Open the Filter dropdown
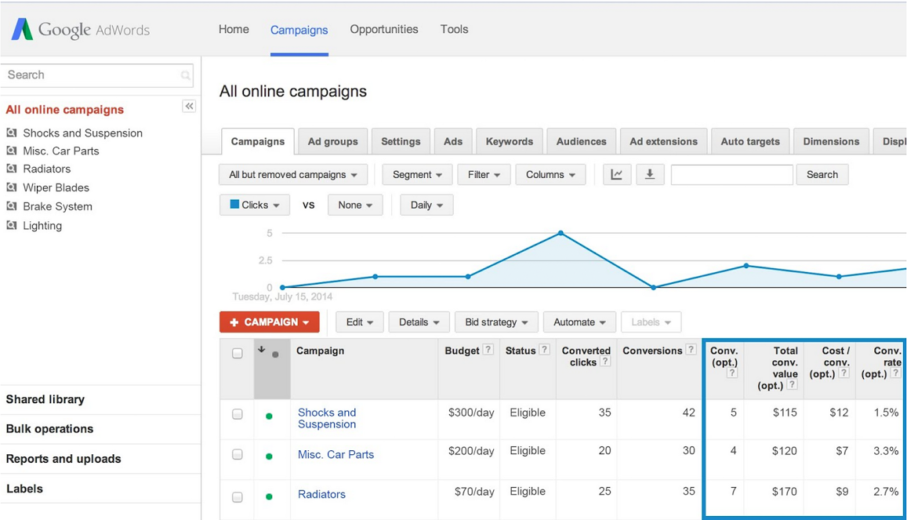Screen dimensions: 907x520 484,175
